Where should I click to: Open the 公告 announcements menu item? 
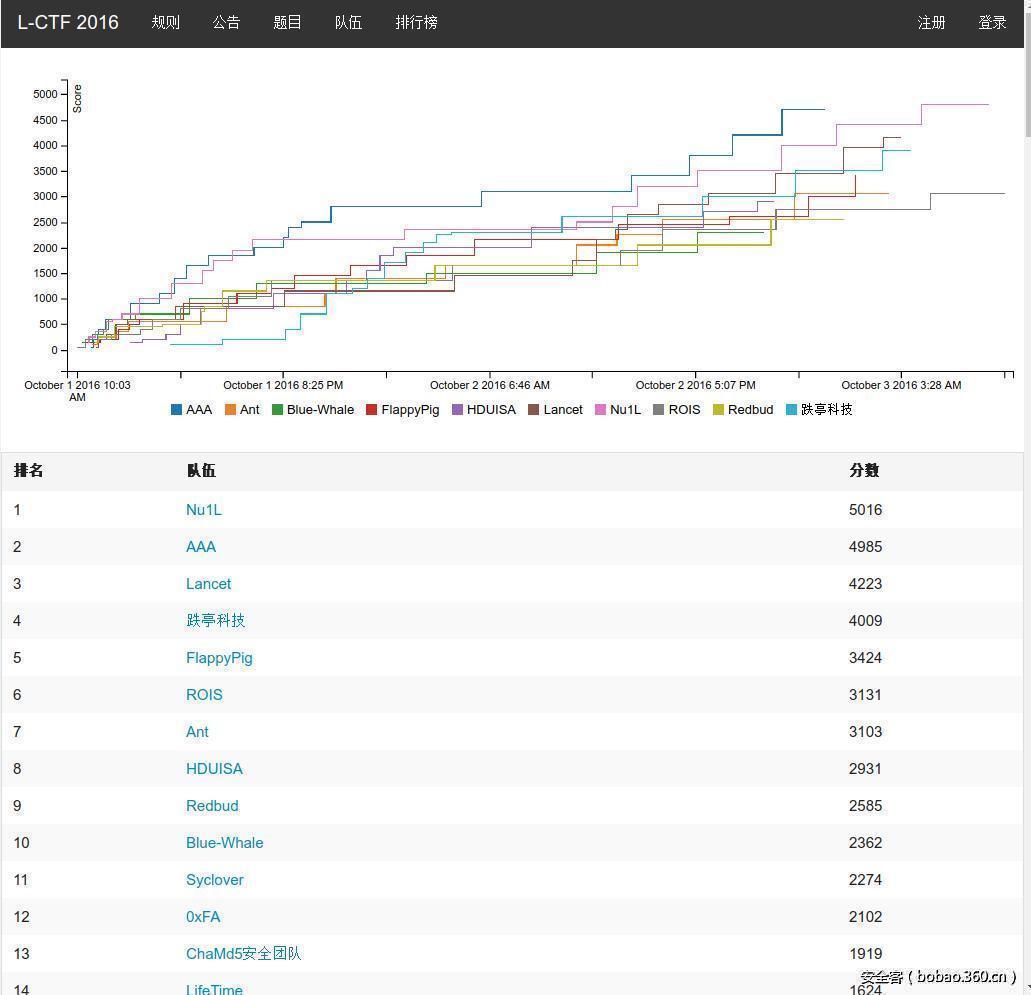(226, 22)
